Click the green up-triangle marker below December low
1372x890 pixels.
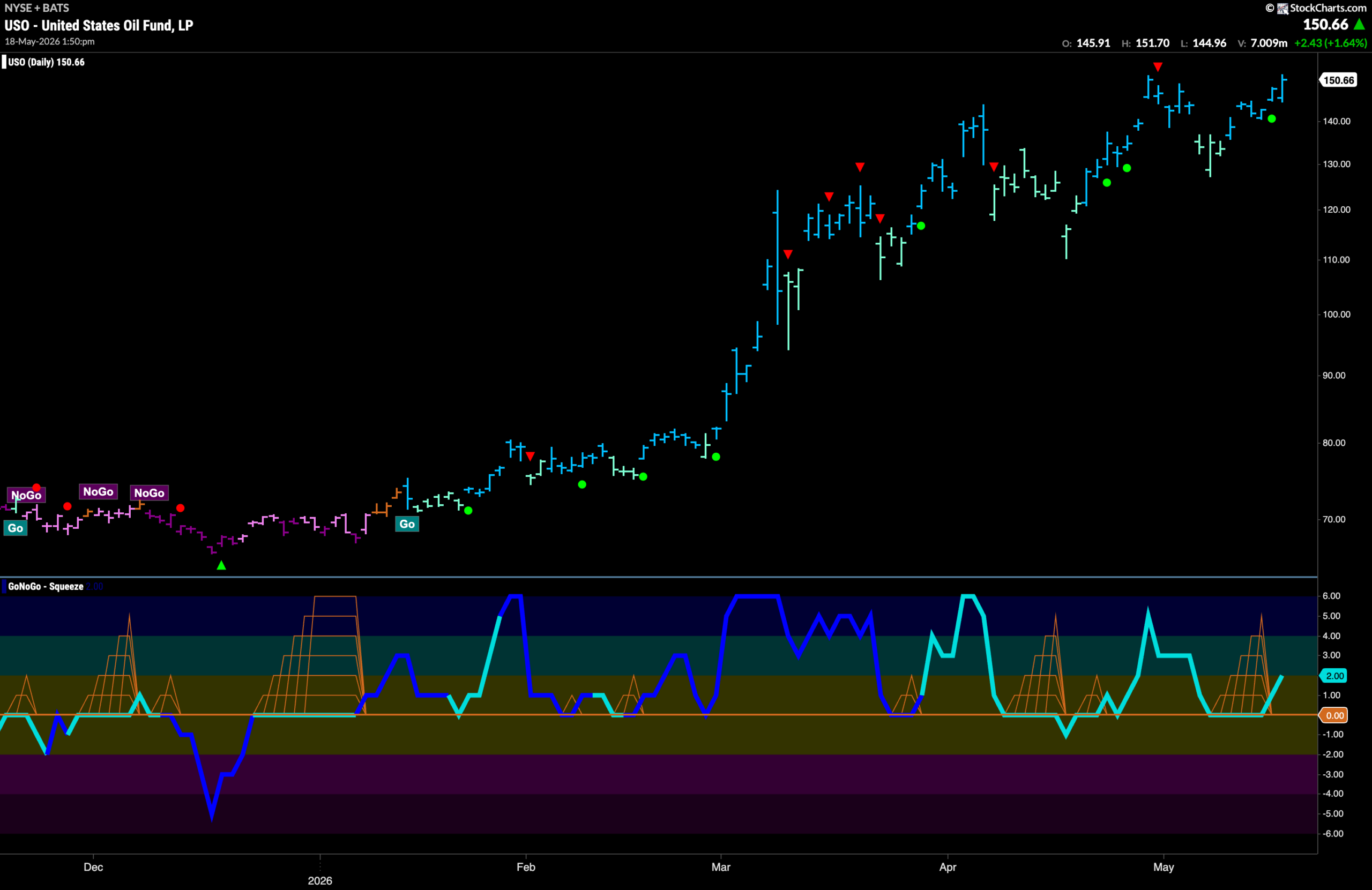click(x=221, y=565)
